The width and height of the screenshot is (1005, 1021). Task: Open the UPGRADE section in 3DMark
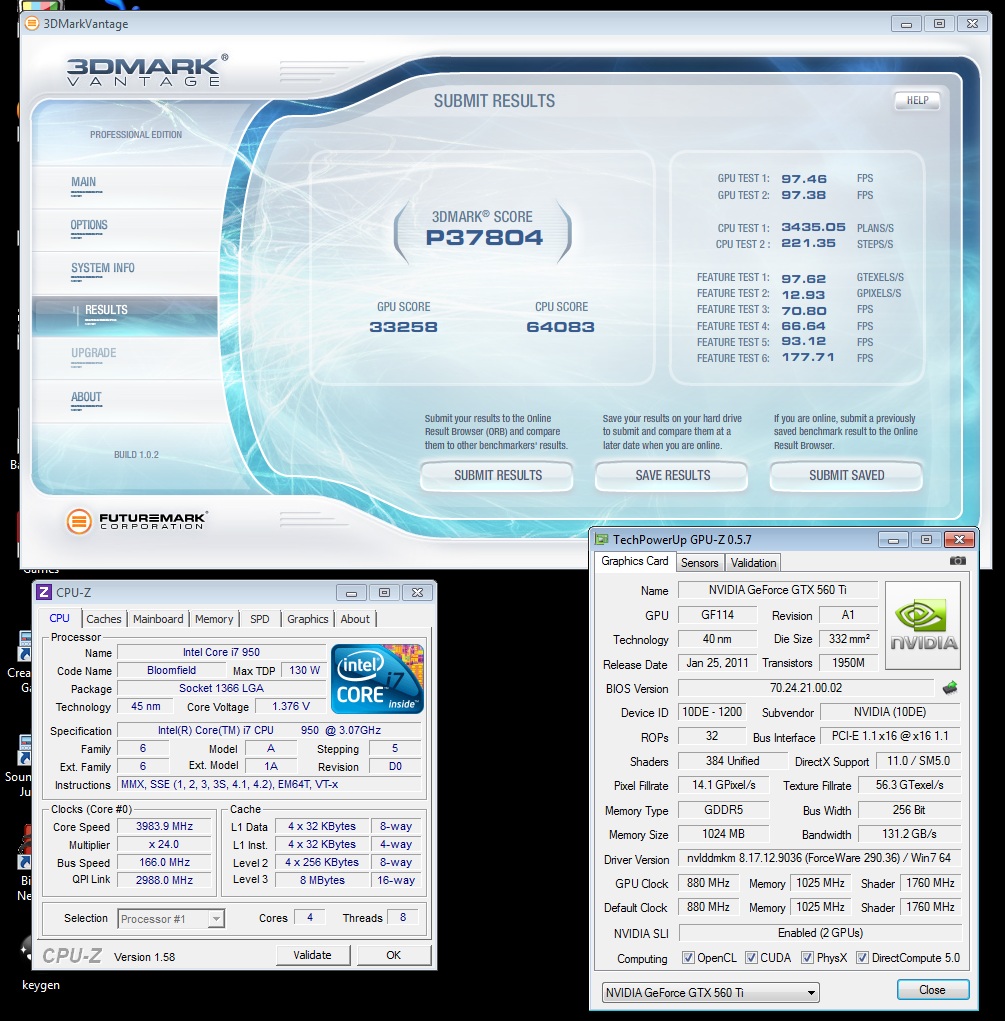click(x=125, y=359)
